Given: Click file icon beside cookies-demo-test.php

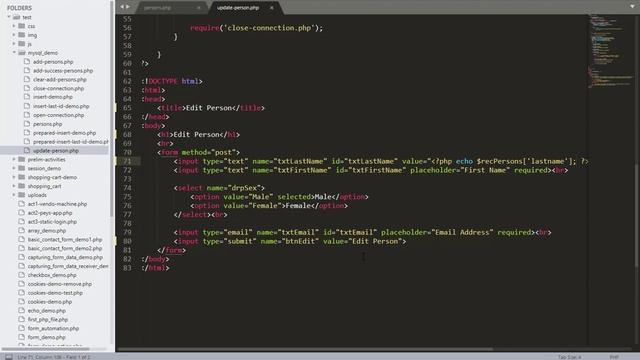Looking at the screenshot, I should coord(22,293).
